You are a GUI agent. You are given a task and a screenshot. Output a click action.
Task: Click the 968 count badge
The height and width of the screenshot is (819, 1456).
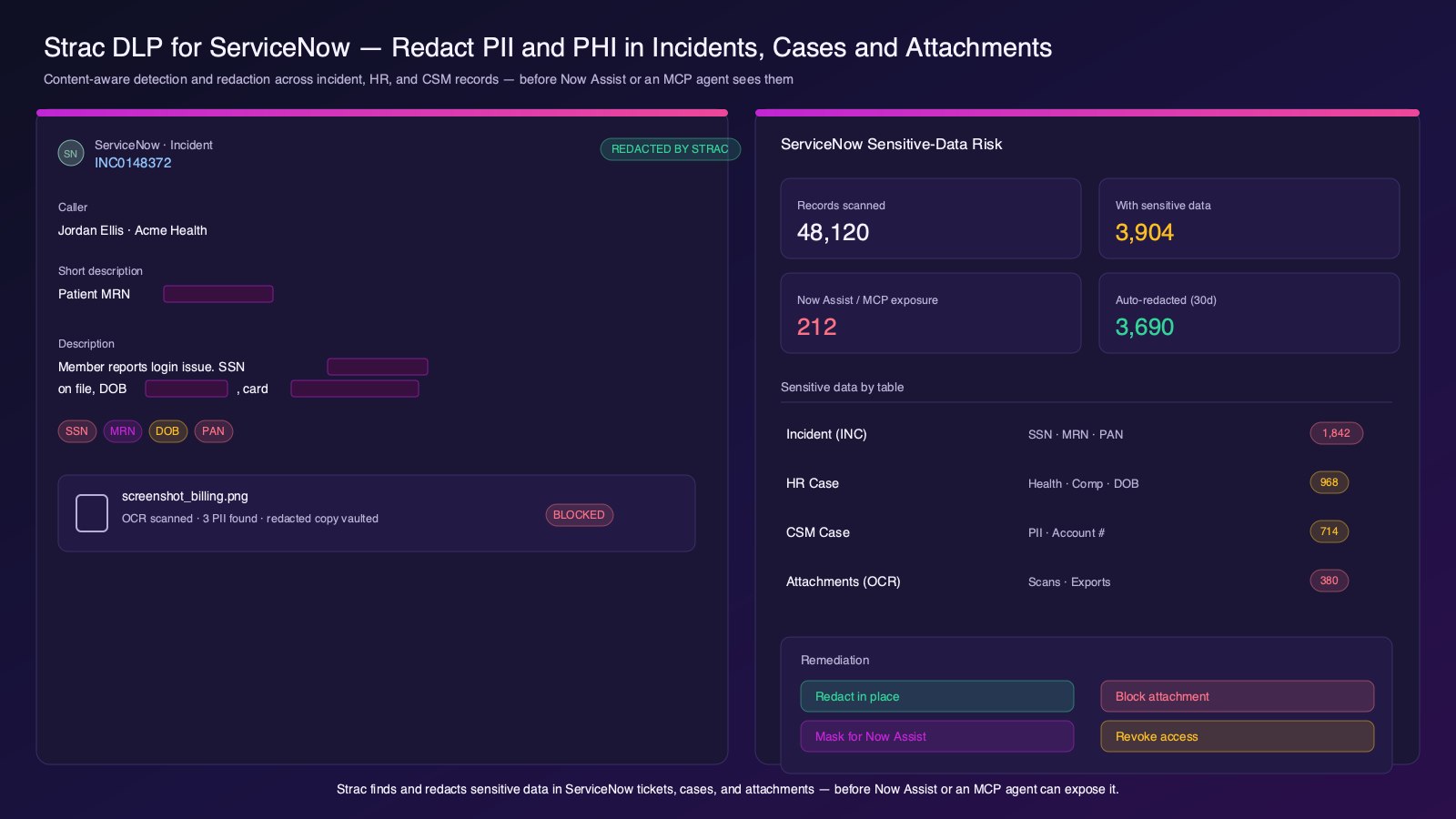pos(1330,482)
